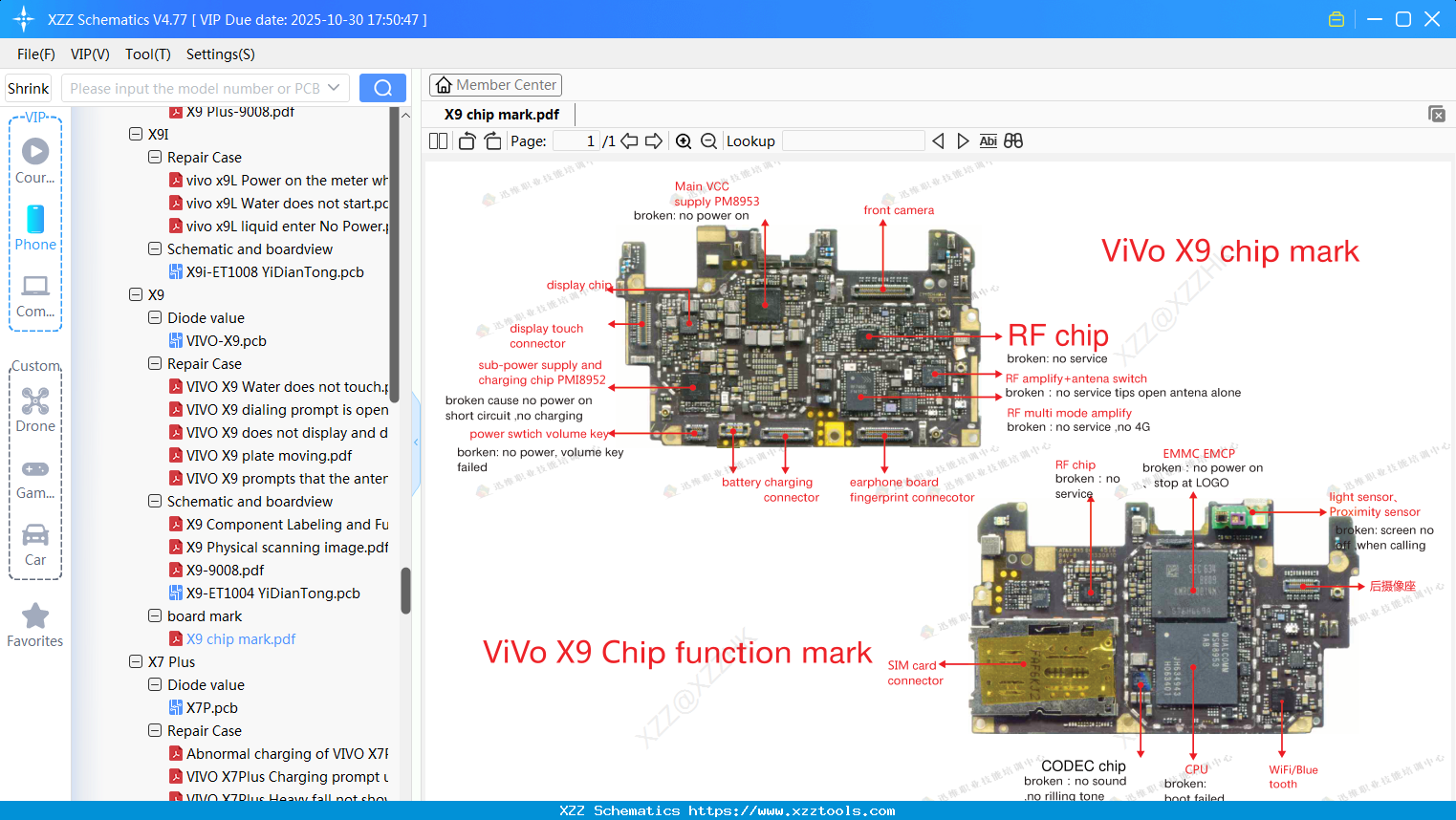1456x820 pixels.
Task: Click the Lookup search input field
Action: [852, 140]
